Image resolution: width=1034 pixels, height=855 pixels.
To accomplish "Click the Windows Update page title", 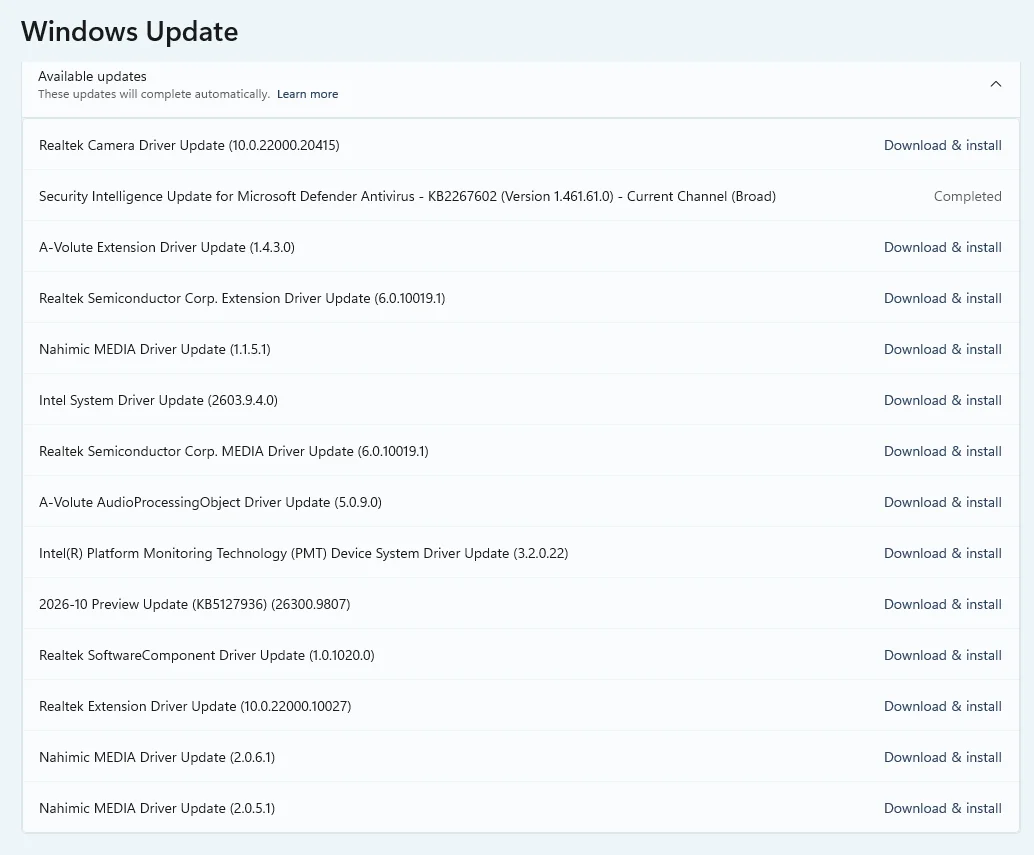I will [129, 32].
